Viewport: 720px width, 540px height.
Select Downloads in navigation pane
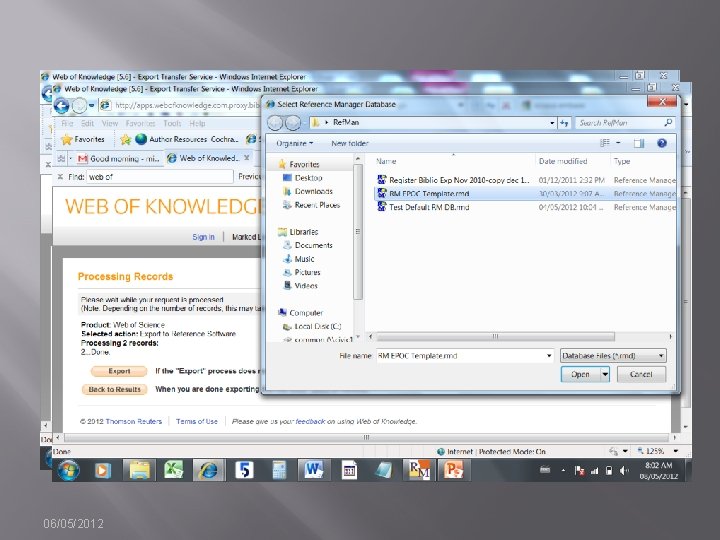tap(308, 191)
